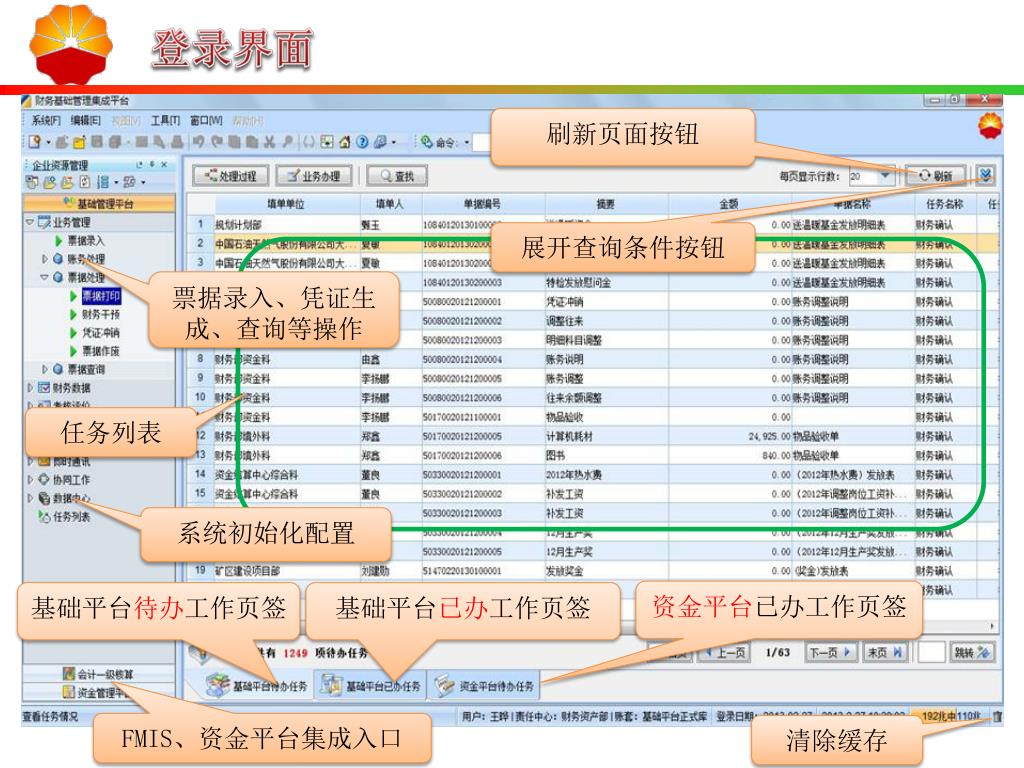Screen dimensions: 1024x768
Task: Switch to the 资金平台待办任务 tab
Action: pyautogui.click(x=485, y=686)
